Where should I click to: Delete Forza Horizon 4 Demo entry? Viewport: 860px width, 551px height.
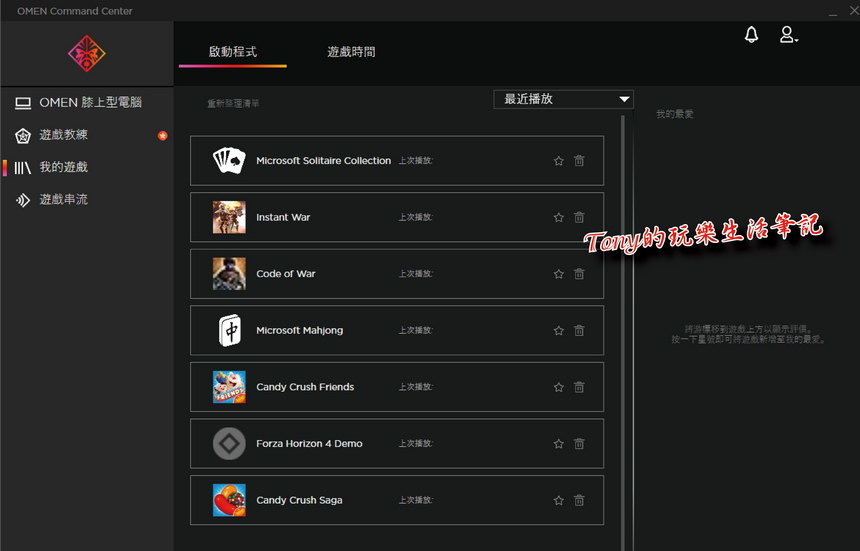coord(579,444)
